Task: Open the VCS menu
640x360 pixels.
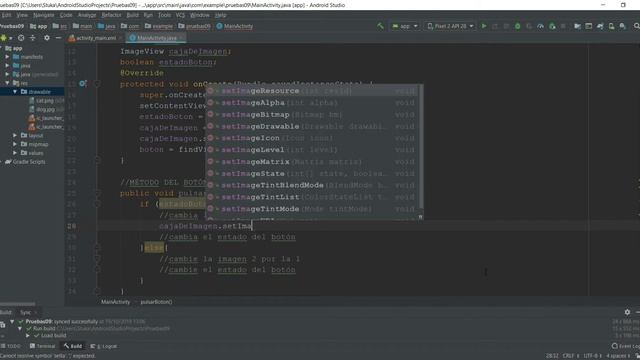Action: pos(180,15)
